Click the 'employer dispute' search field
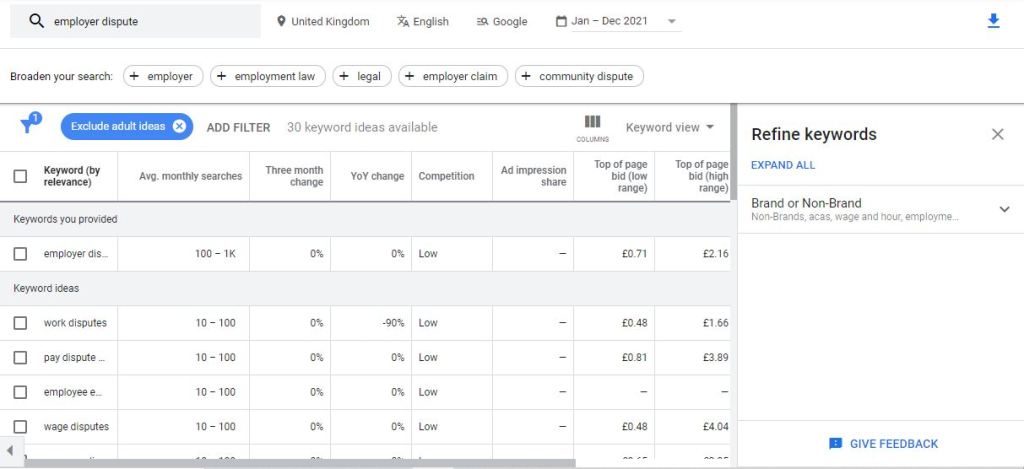1024x469 pixels. point(150,21)
